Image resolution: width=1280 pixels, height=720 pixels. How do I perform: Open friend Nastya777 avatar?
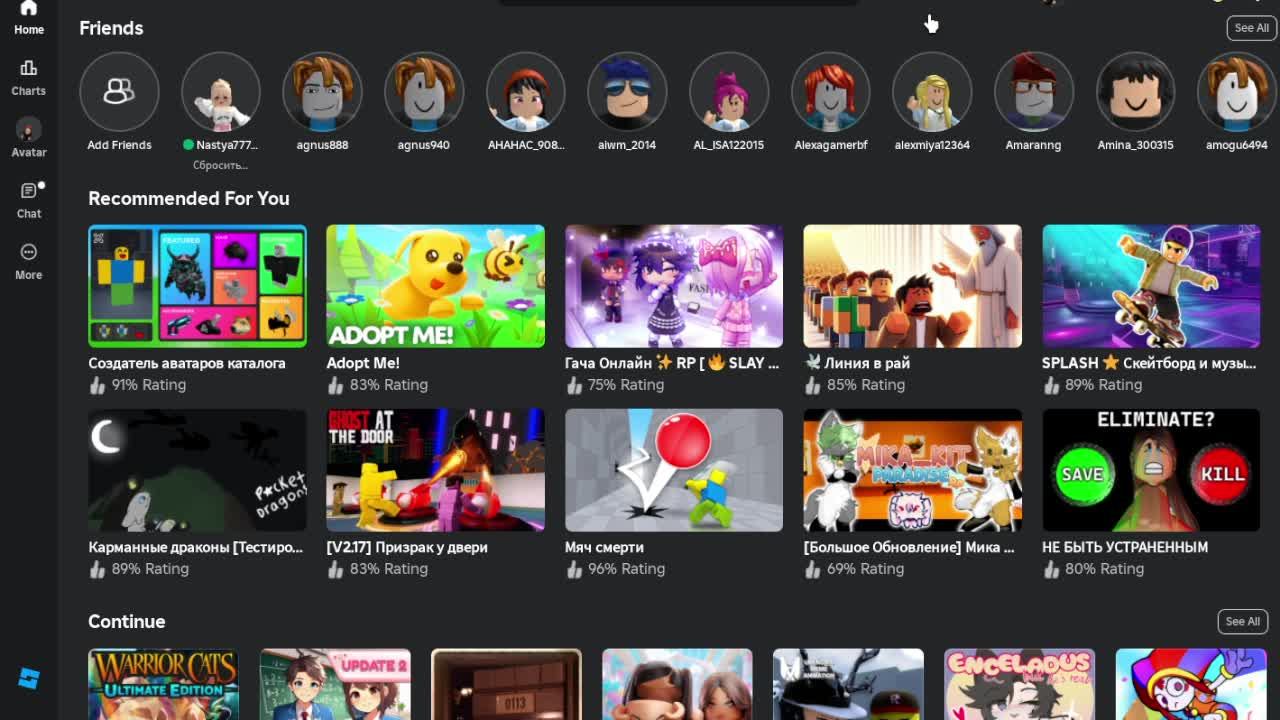221,92
